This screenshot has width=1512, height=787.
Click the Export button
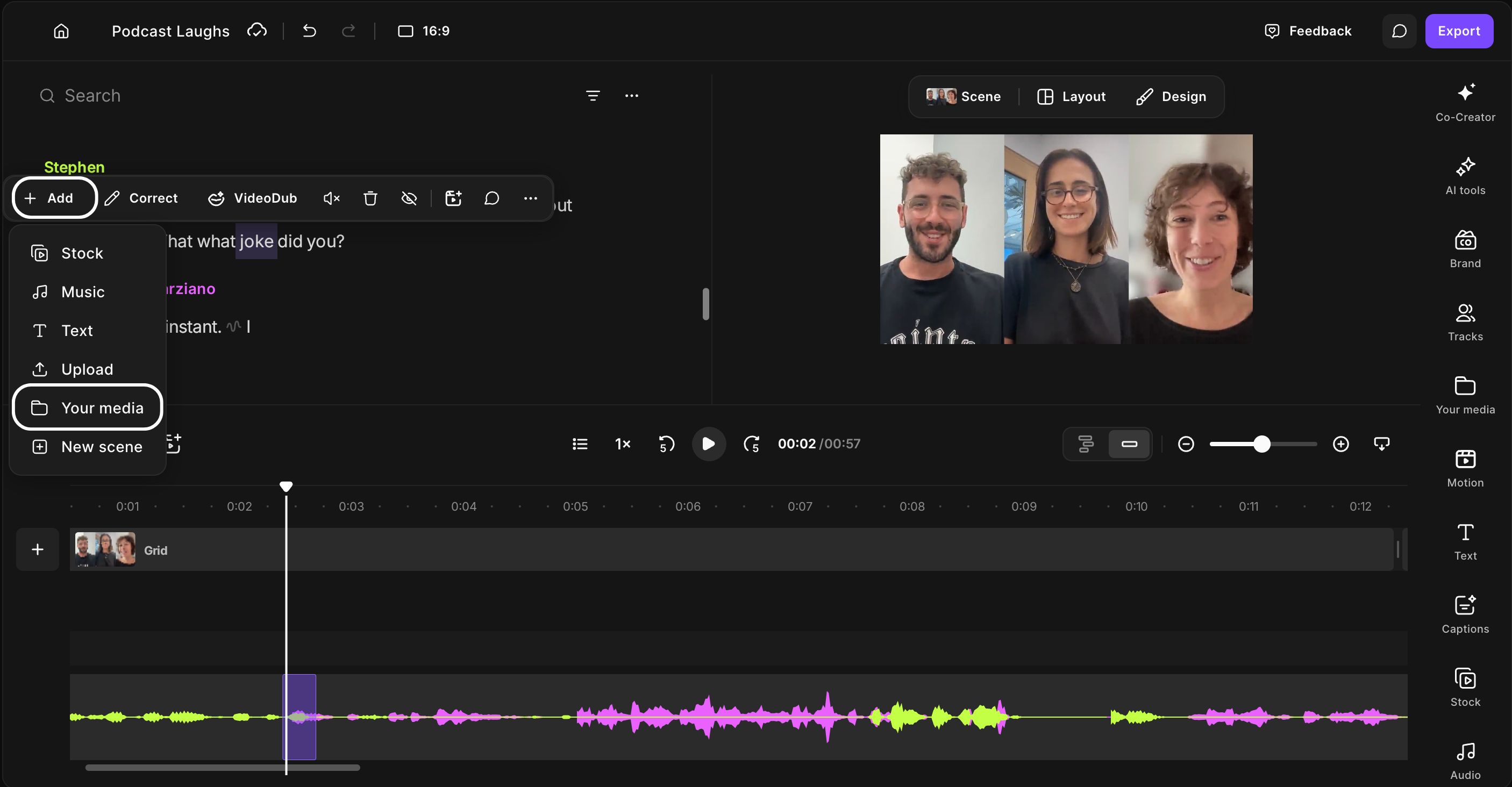(1459, 31)
